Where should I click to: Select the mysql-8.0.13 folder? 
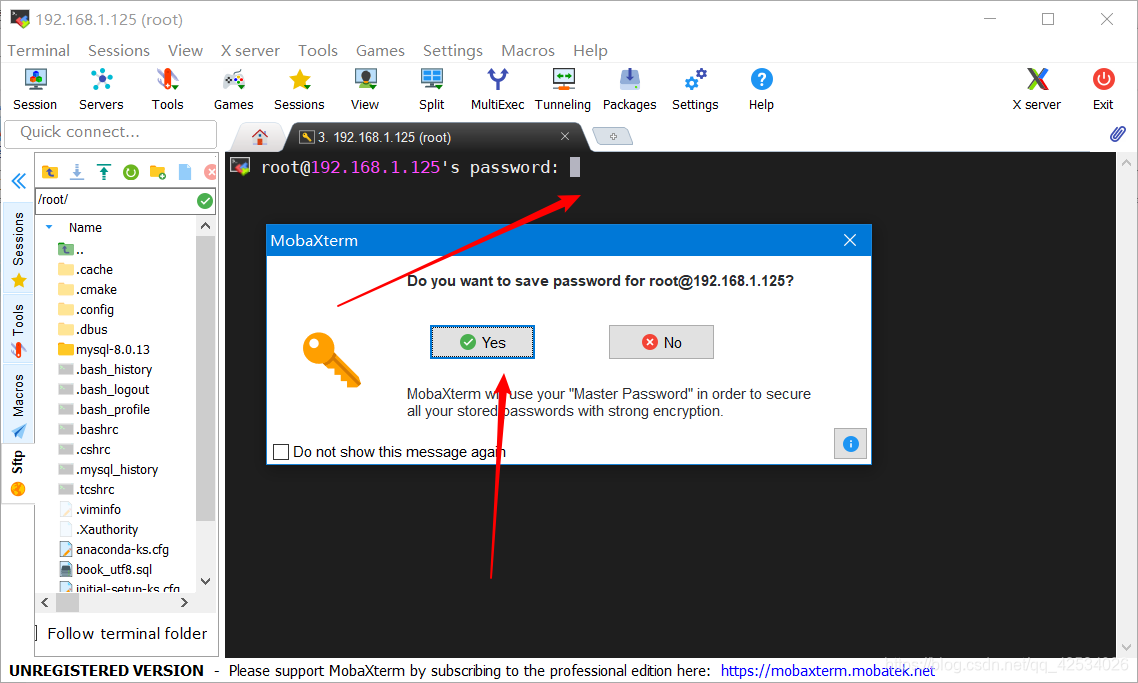112,349
